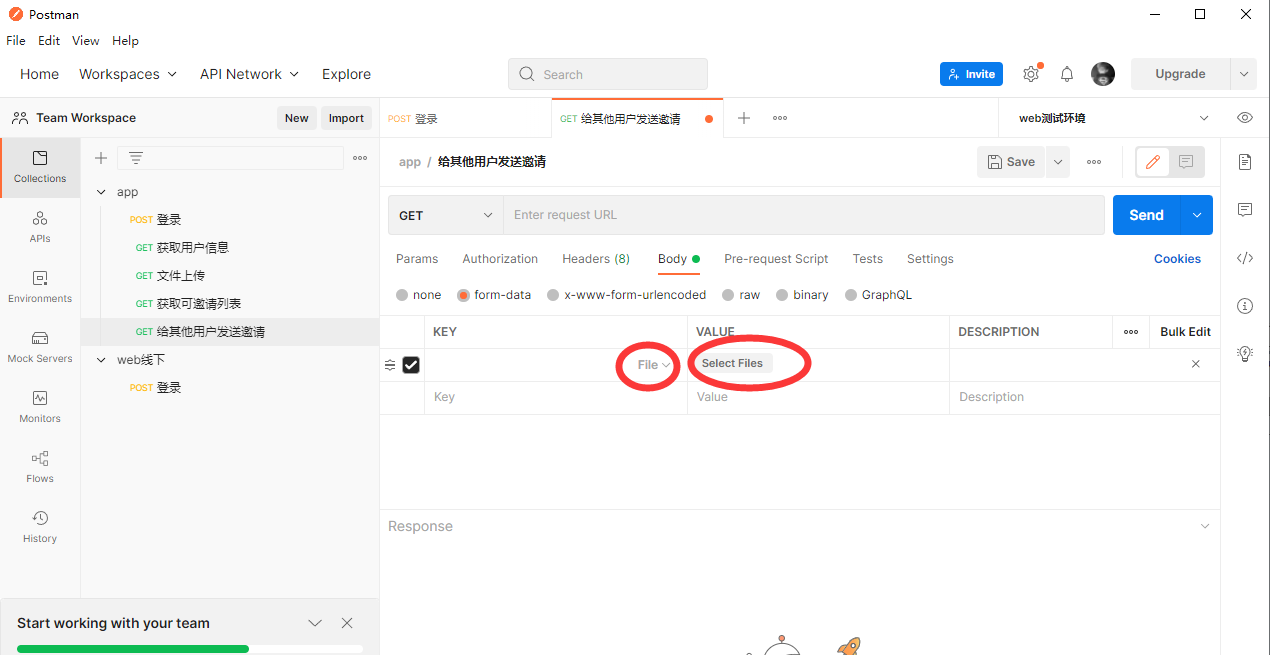Image resolution: width=1270 pixels, height=655 pixels.
Task: Open the Comments icon on right sidebar
Action: [x=1245, y=209]
